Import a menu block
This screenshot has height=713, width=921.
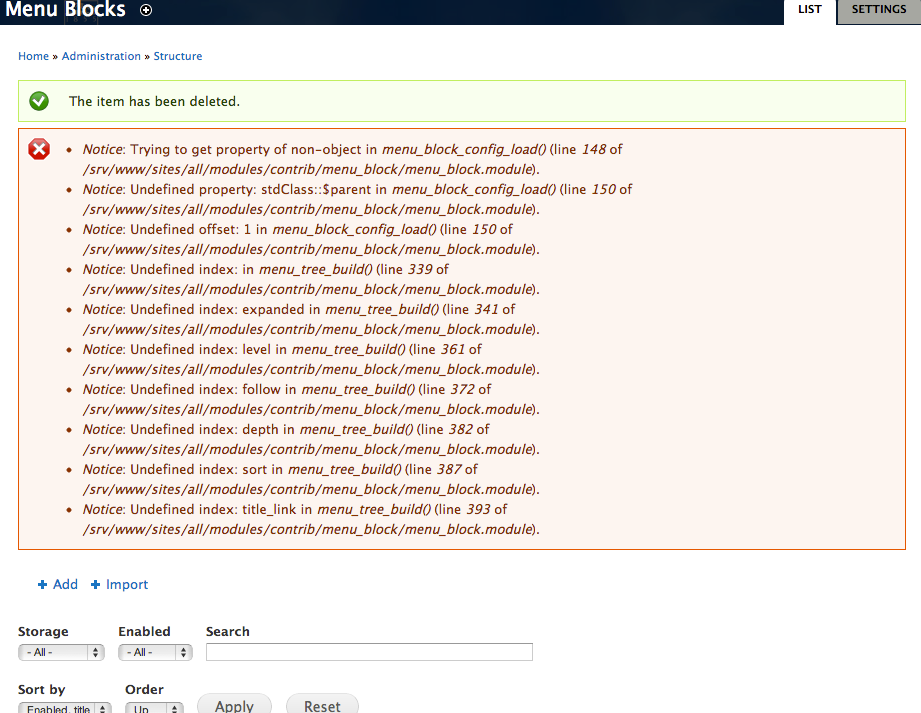pyautogui.click(x=125, y=584)
